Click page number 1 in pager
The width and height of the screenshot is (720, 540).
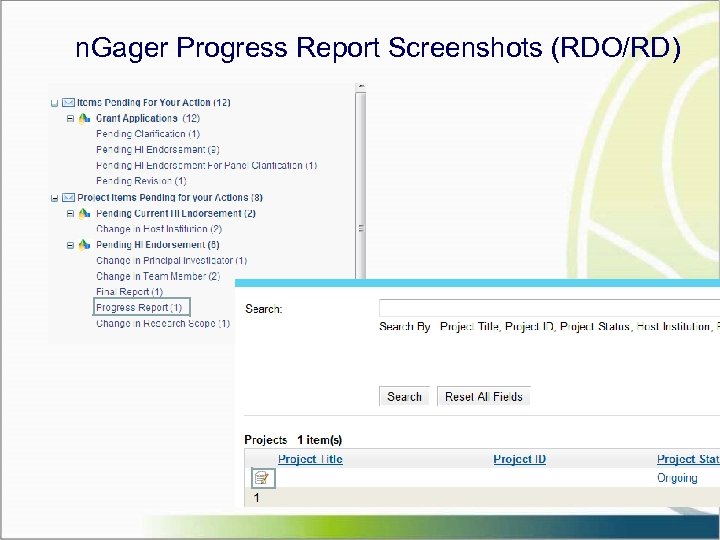pos(256,498)
